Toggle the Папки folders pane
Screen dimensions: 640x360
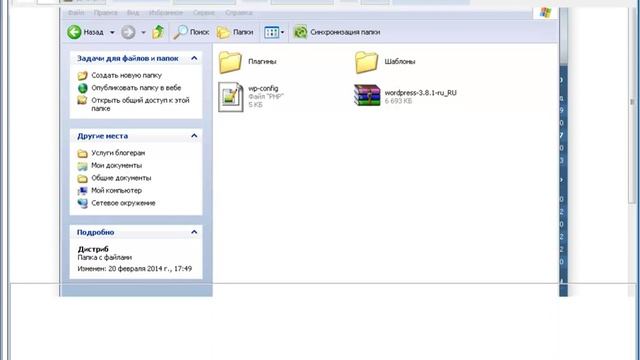pos(235,32)
